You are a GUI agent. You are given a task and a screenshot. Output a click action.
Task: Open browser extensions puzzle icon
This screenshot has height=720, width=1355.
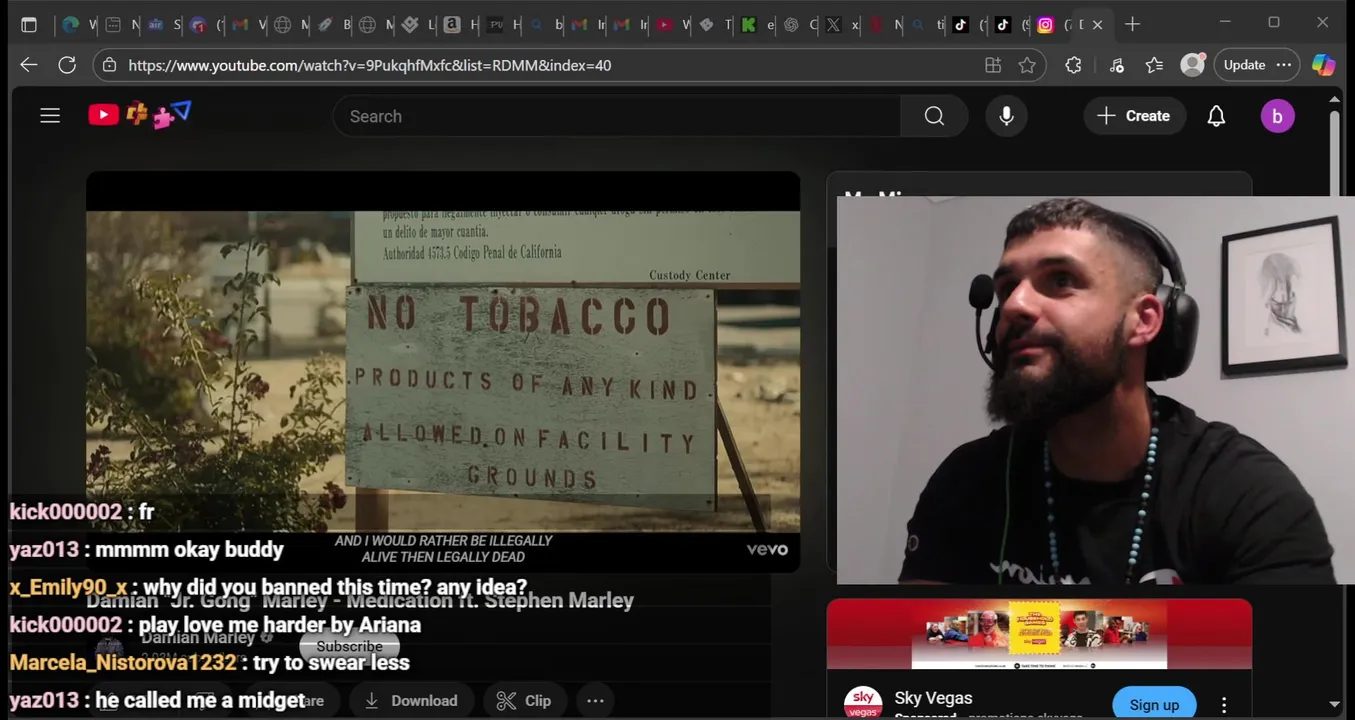coord(1073,65)
